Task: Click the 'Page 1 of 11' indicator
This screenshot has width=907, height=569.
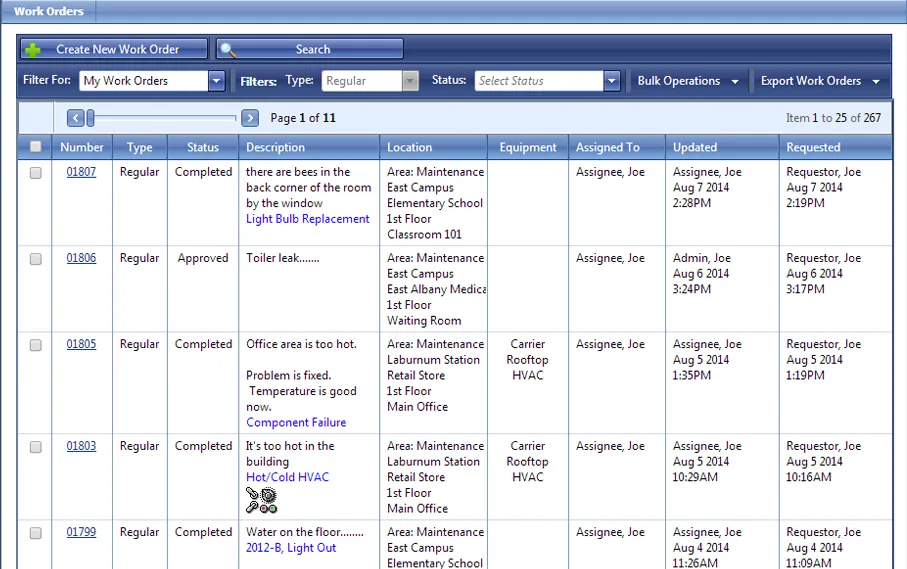Action: [303, 118]
